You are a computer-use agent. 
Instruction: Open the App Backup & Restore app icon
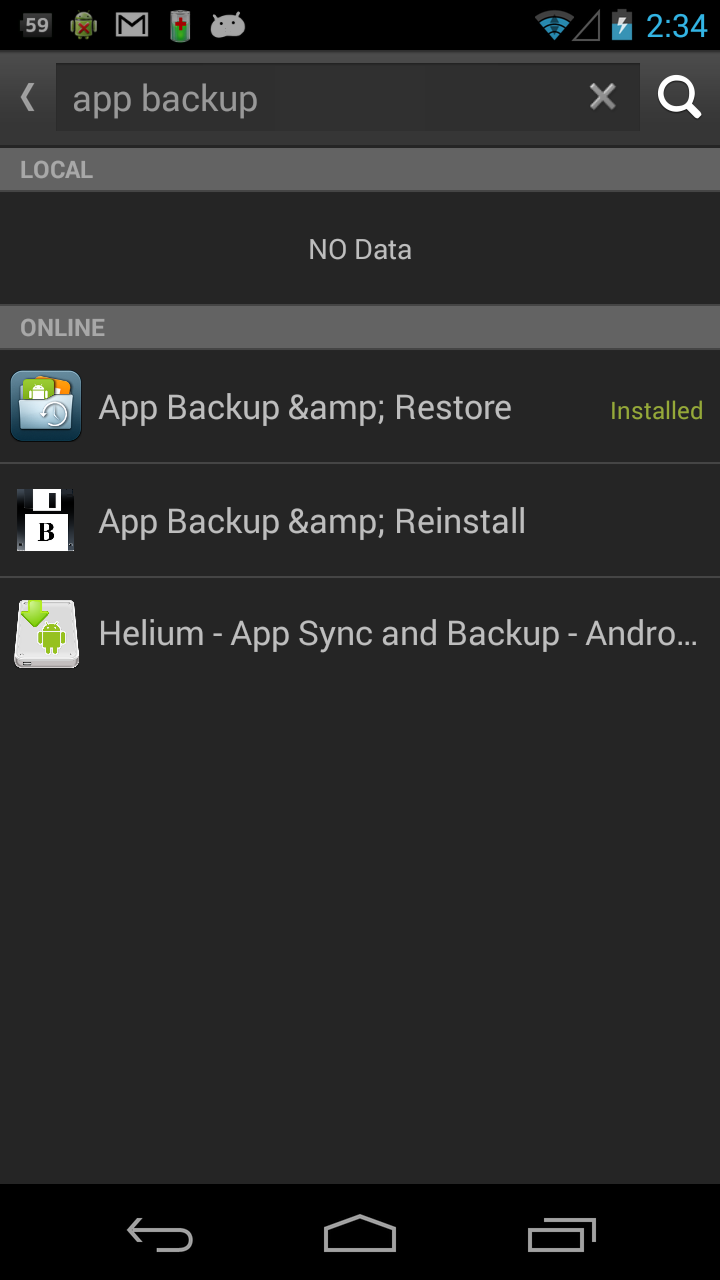click(x=46, y=407)
